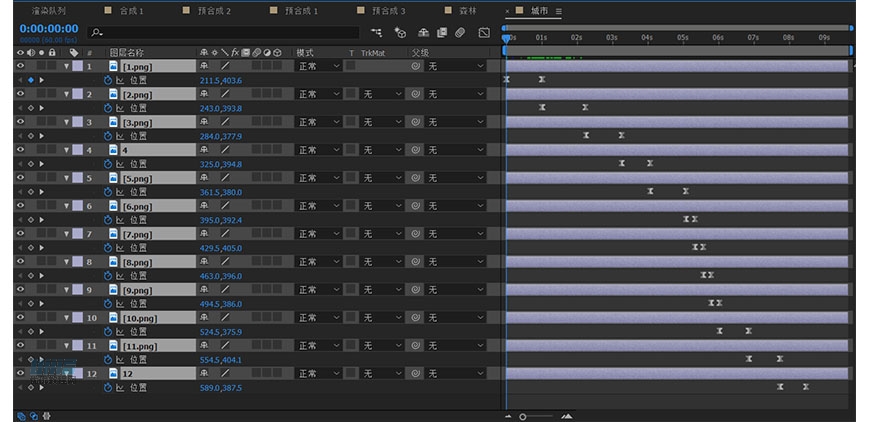
Task: Switch to the 渲染队列 tab
Action: [x=49, y=11]
